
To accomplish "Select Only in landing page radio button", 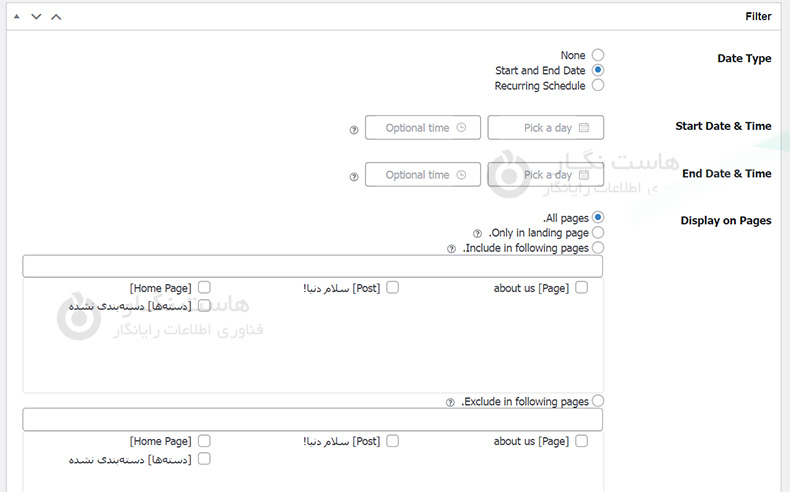I will (x=598, y=233).
